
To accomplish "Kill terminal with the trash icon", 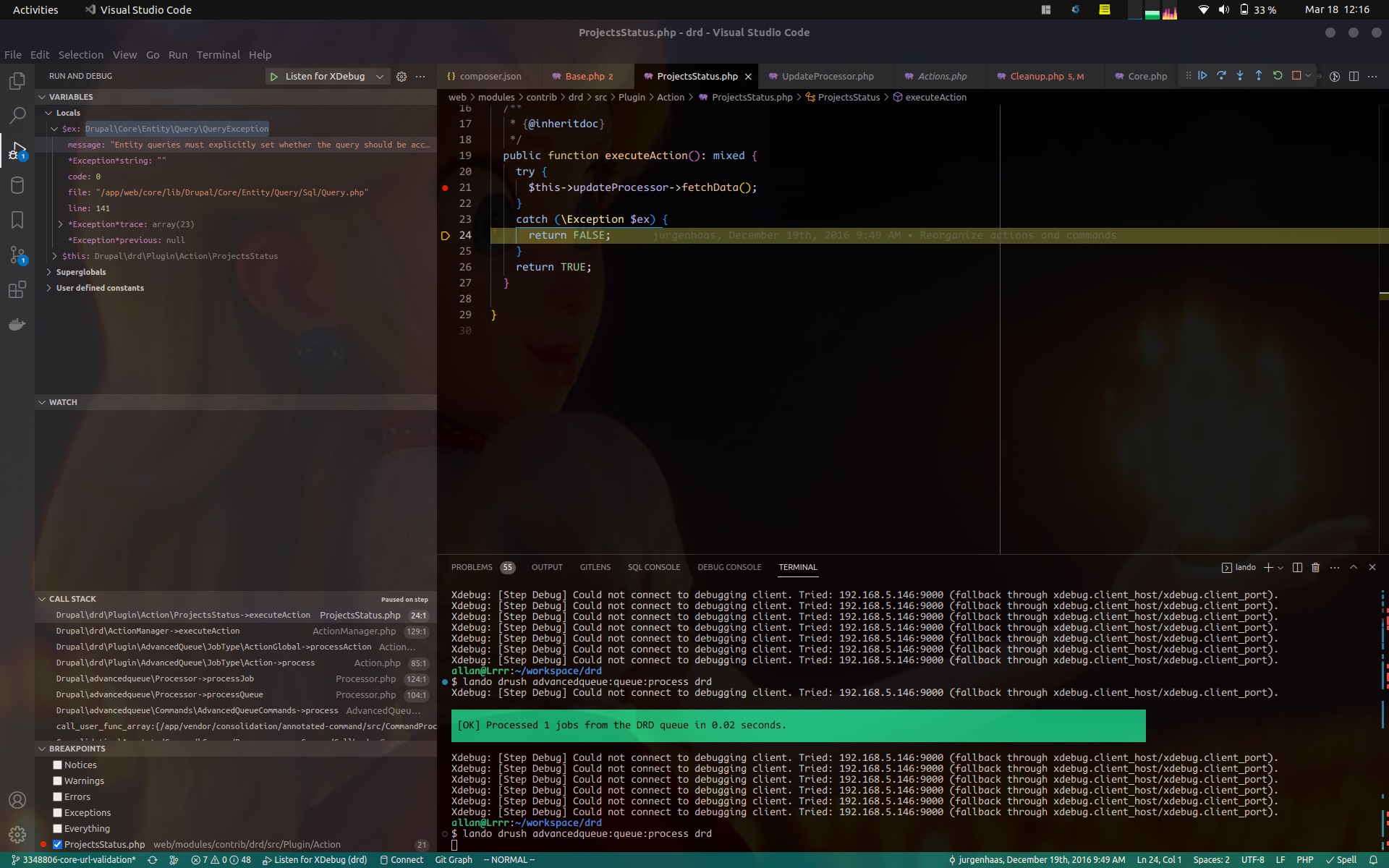I will (1315, 568).
